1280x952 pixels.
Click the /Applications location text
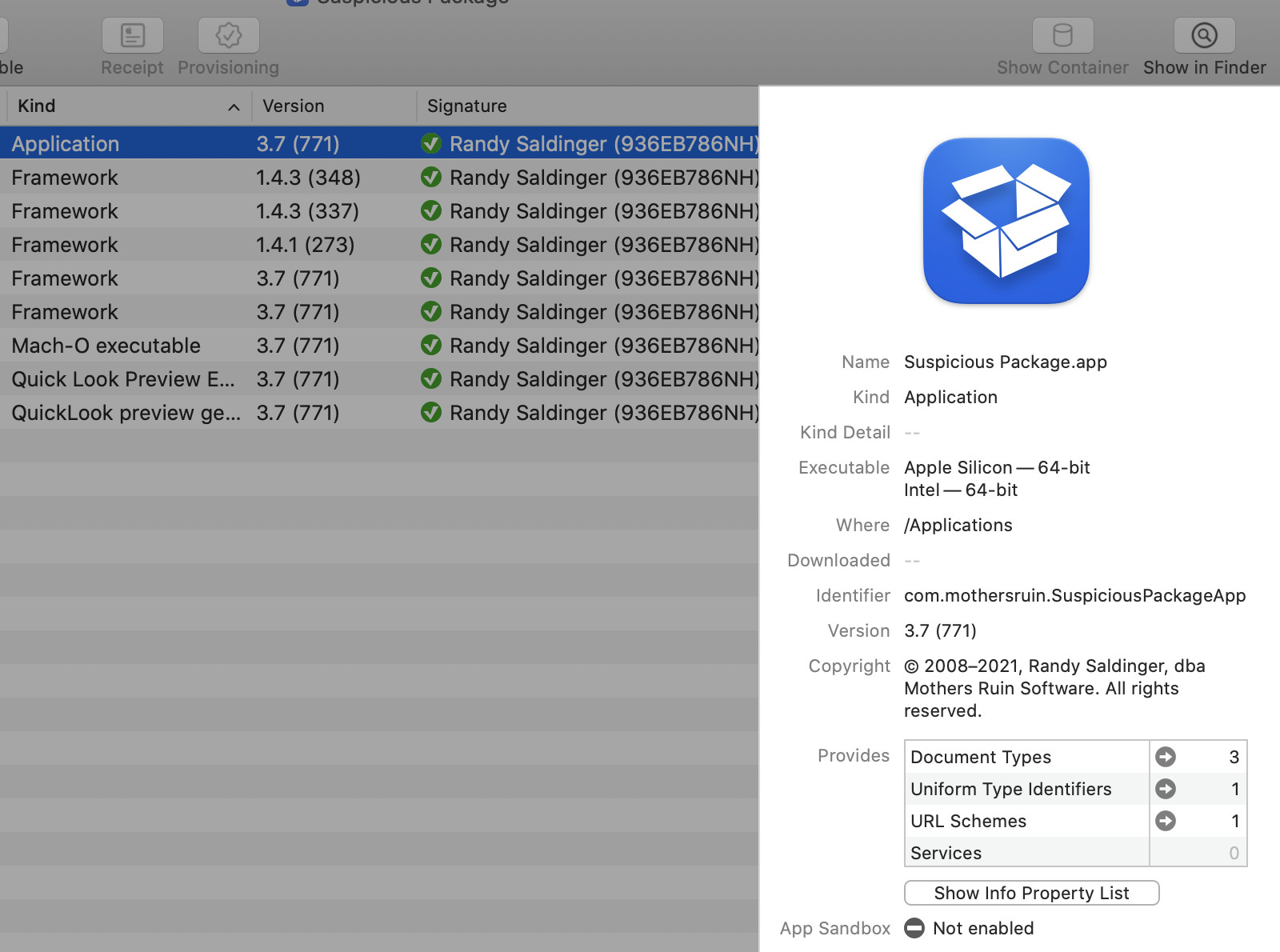(958, 525)
